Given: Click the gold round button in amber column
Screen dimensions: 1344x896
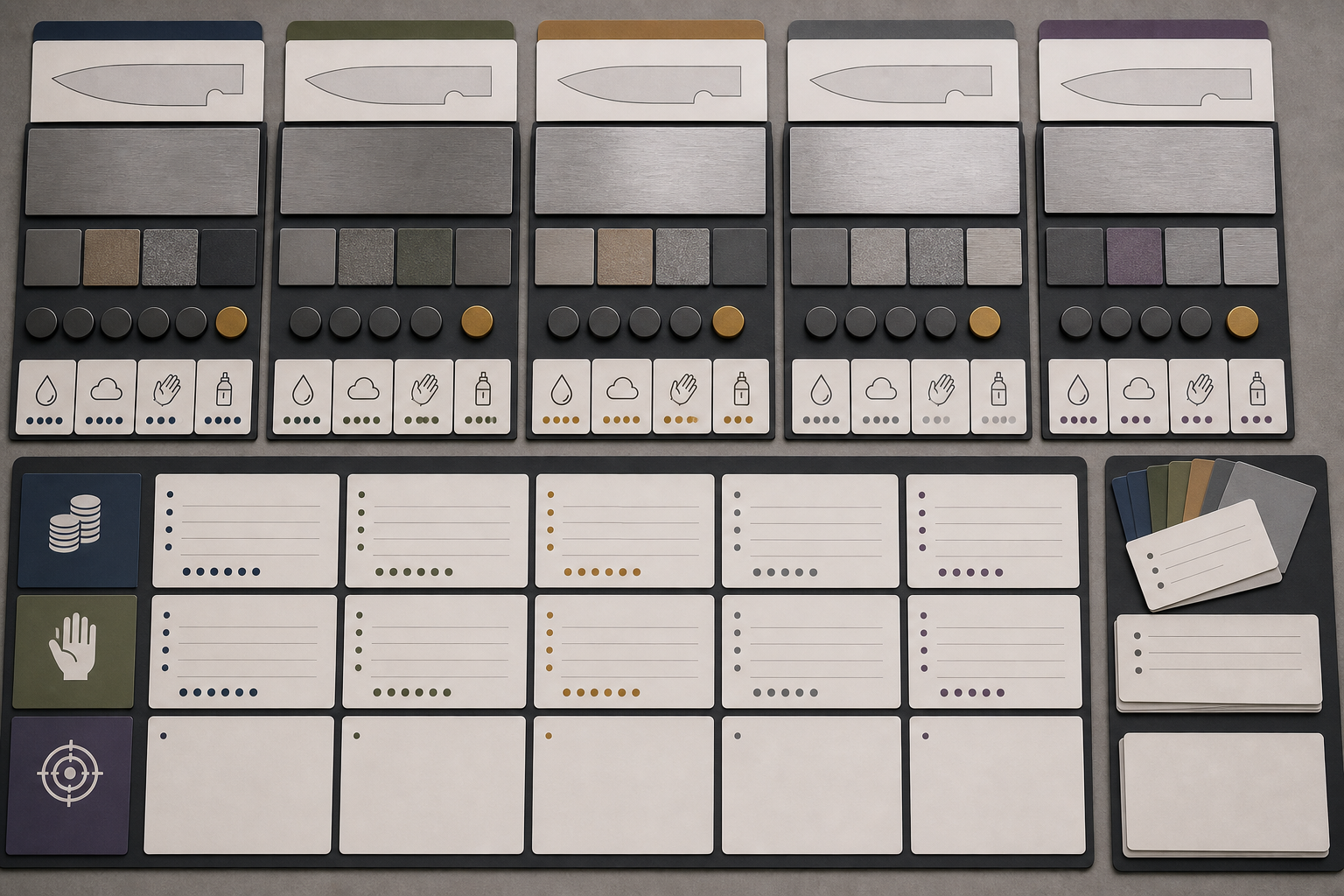Looking at the screenshot, I should [728, 321].
